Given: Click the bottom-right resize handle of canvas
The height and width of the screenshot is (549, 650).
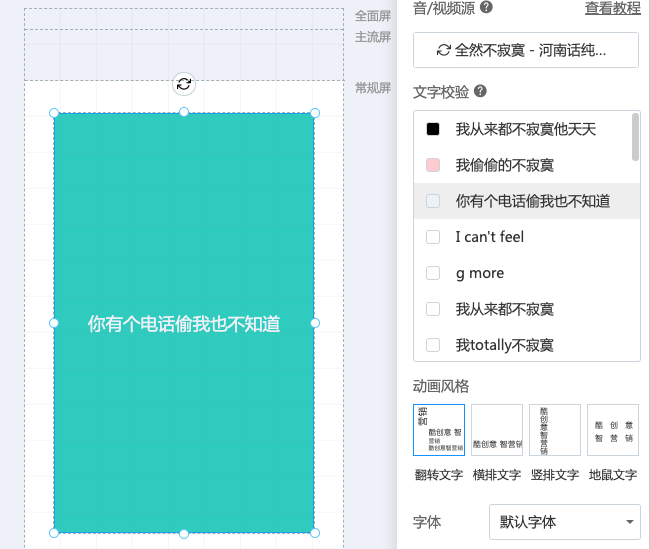Looking at the screenshot, I should [315, 533].
